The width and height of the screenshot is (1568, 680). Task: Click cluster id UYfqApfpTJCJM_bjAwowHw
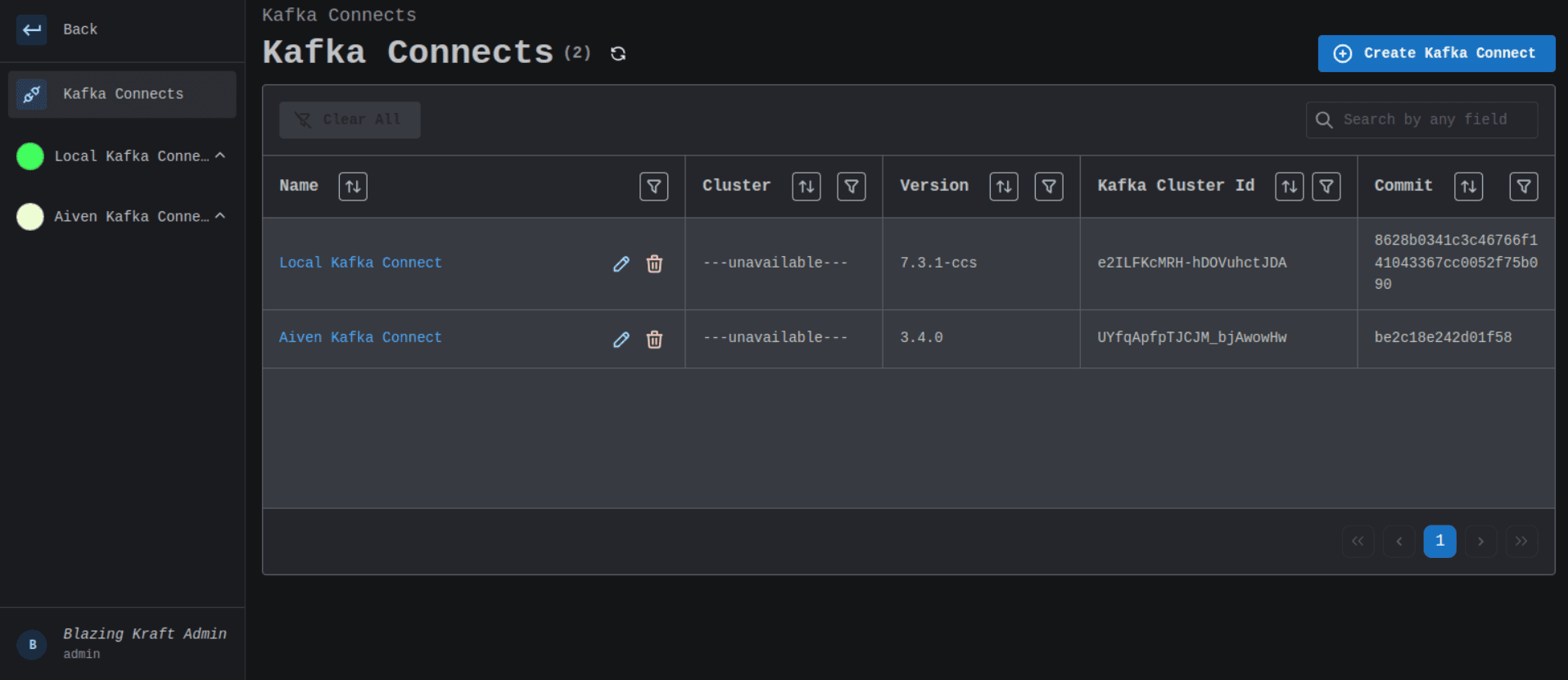(x=1191, y=337)
